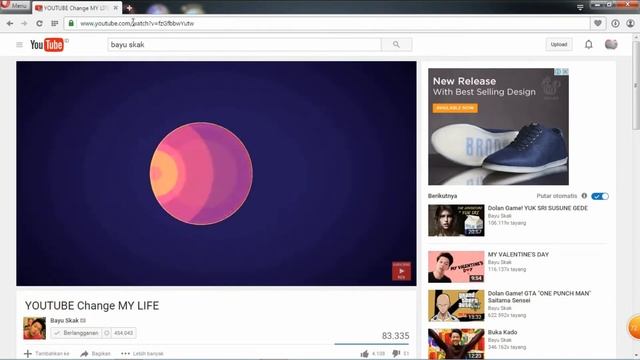The width and height of the screenshot is (640, 360).
Task: Open the Bayu Skak channel name link
Action: coord(64,320)
